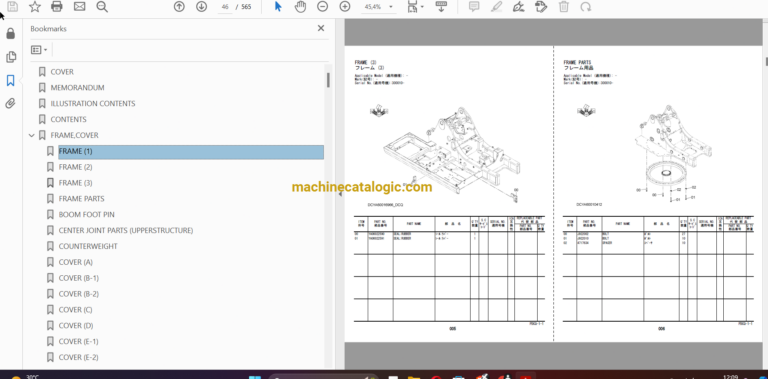Image resolution: width=768 pixels, height=379 pixels.
Task: Click the rotate arrow icon
Action: [x=585, y=6]
